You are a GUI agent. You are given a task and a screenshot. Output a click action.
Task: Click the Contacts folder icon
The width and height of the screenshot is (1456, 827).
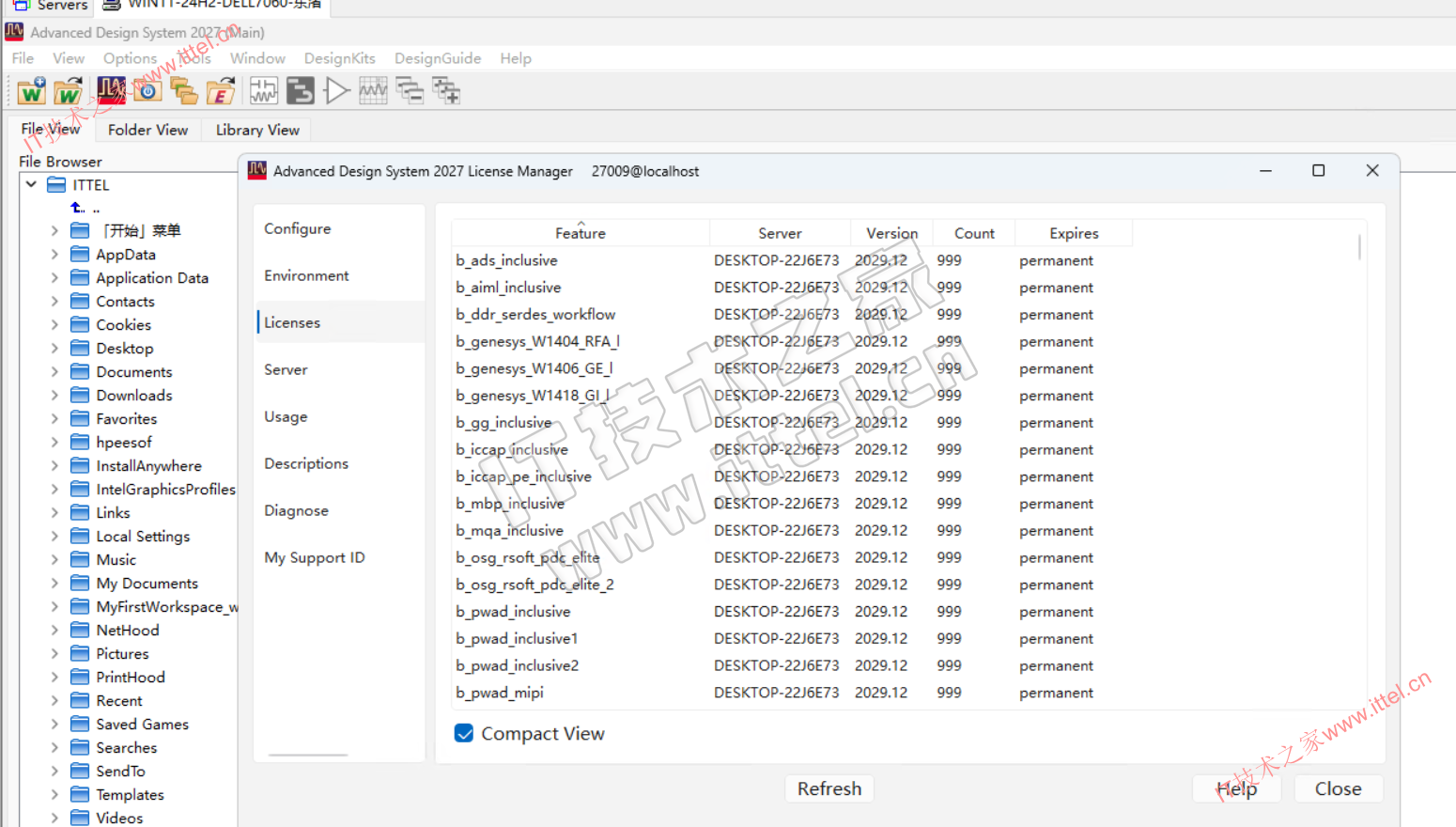click(x=80, y=301)
